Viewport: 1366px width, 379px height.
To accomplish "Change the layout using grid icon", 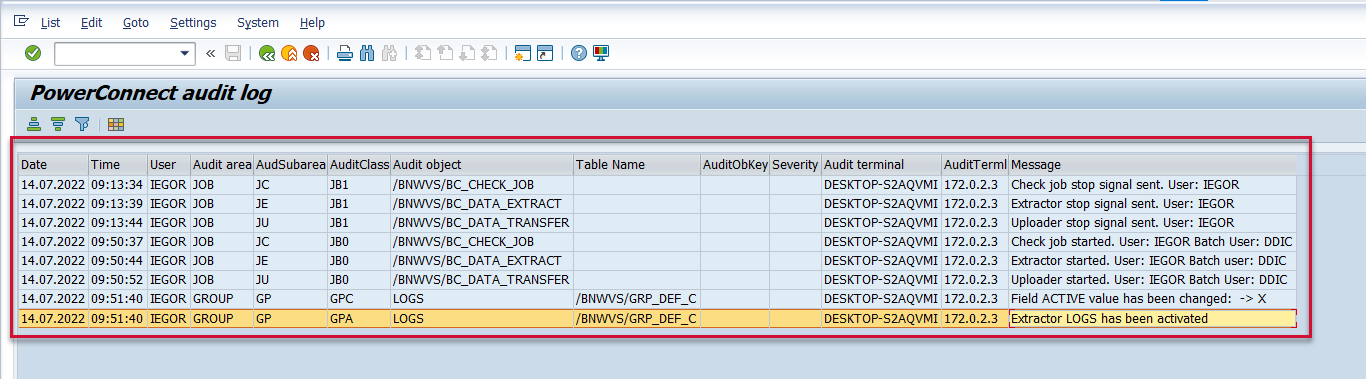I will coord(116,124).
